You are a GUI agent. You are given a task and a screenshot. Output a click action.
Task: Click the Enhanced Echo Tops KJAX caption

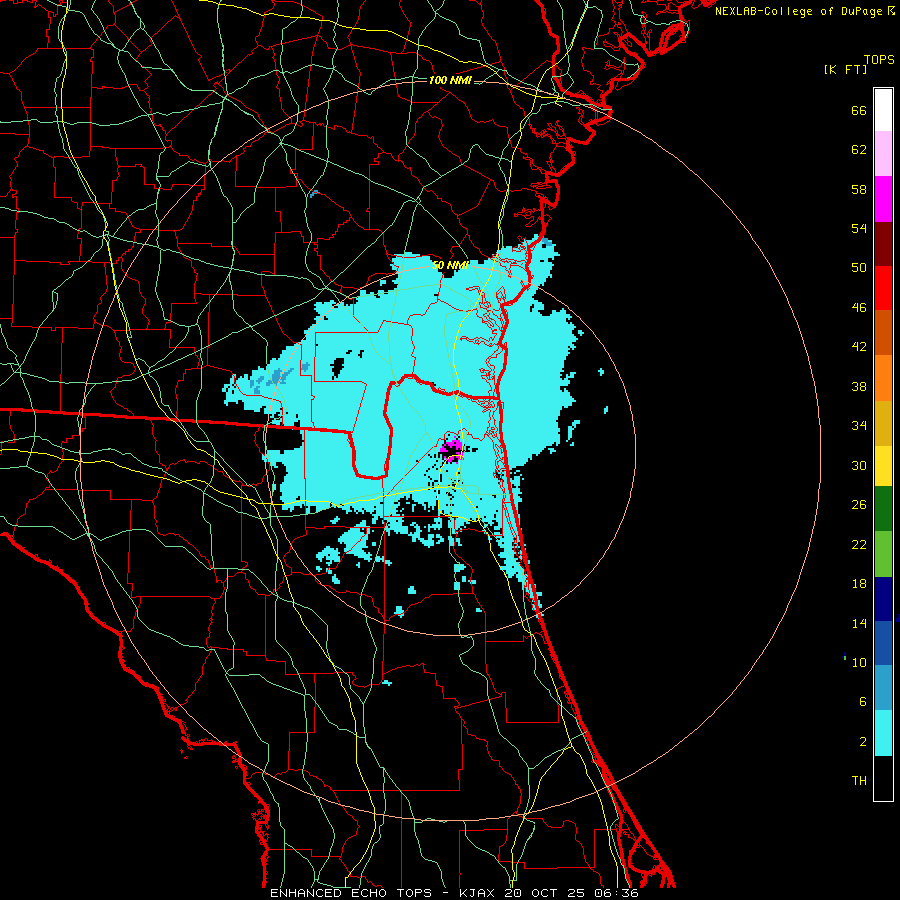pos(454,893)
